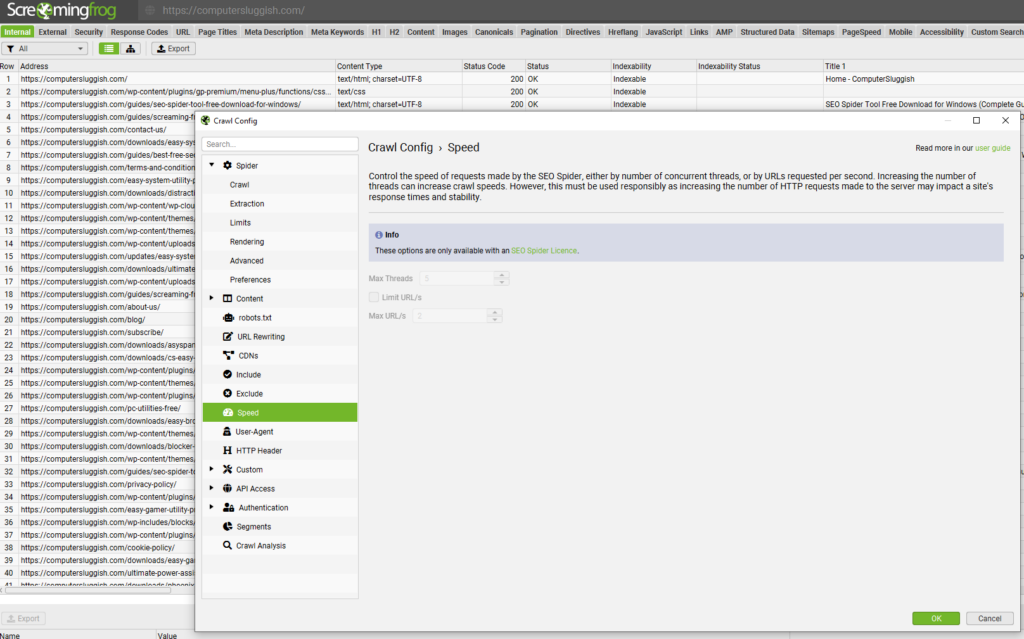The height and width of the screenshot is (639, 1024).
Task: Open the Response Codes tab
Action: [139, 32]
